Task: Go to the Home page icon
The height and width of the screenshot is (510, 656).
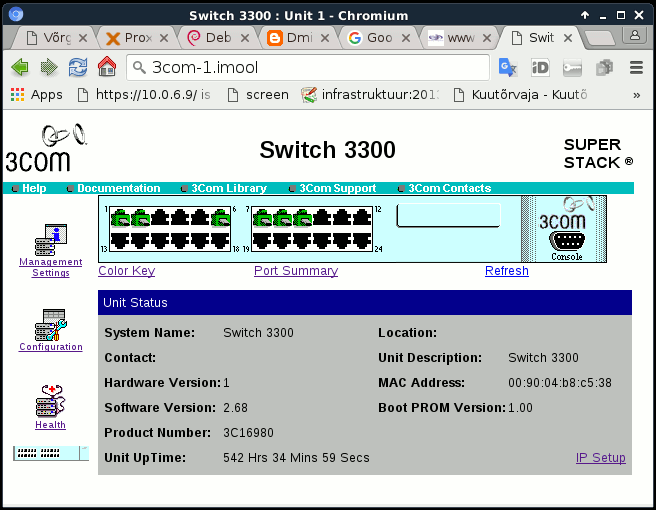Action: pos(107,67)
